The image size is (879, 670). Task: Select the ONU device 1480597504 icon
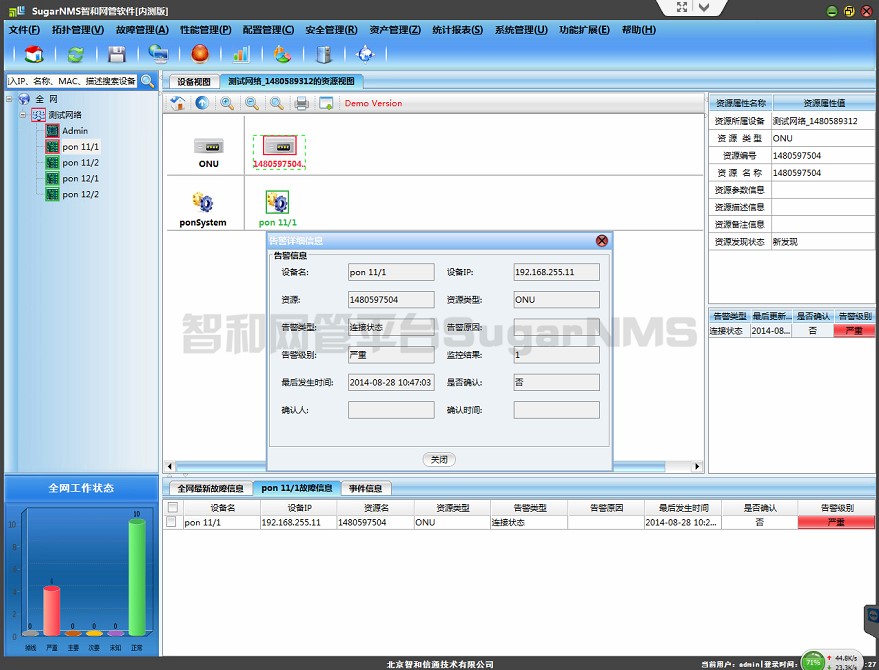(x=279, y=147)
